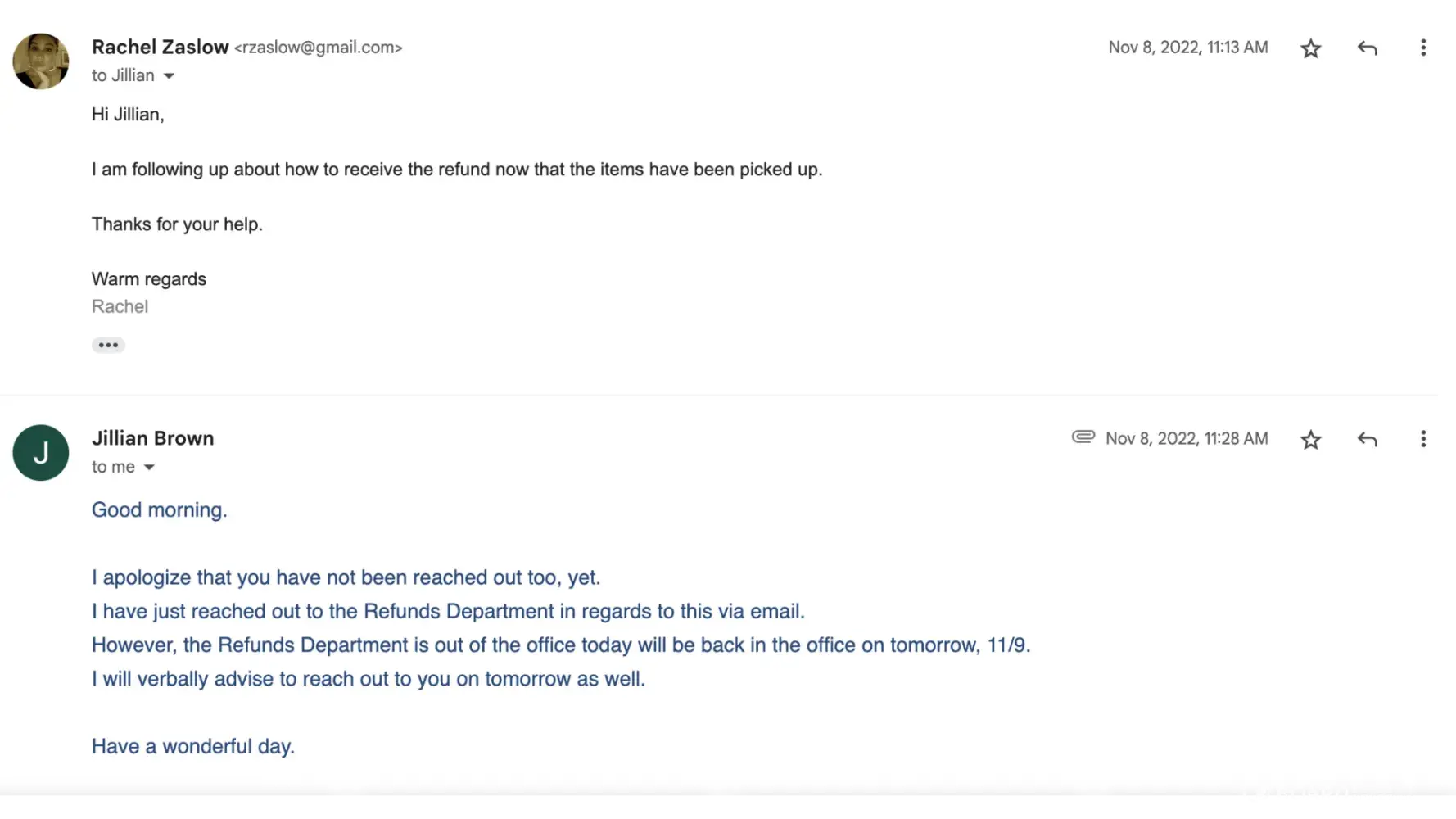Star Rachel Zaslow's 11:13 AM email

(1310, 48)
